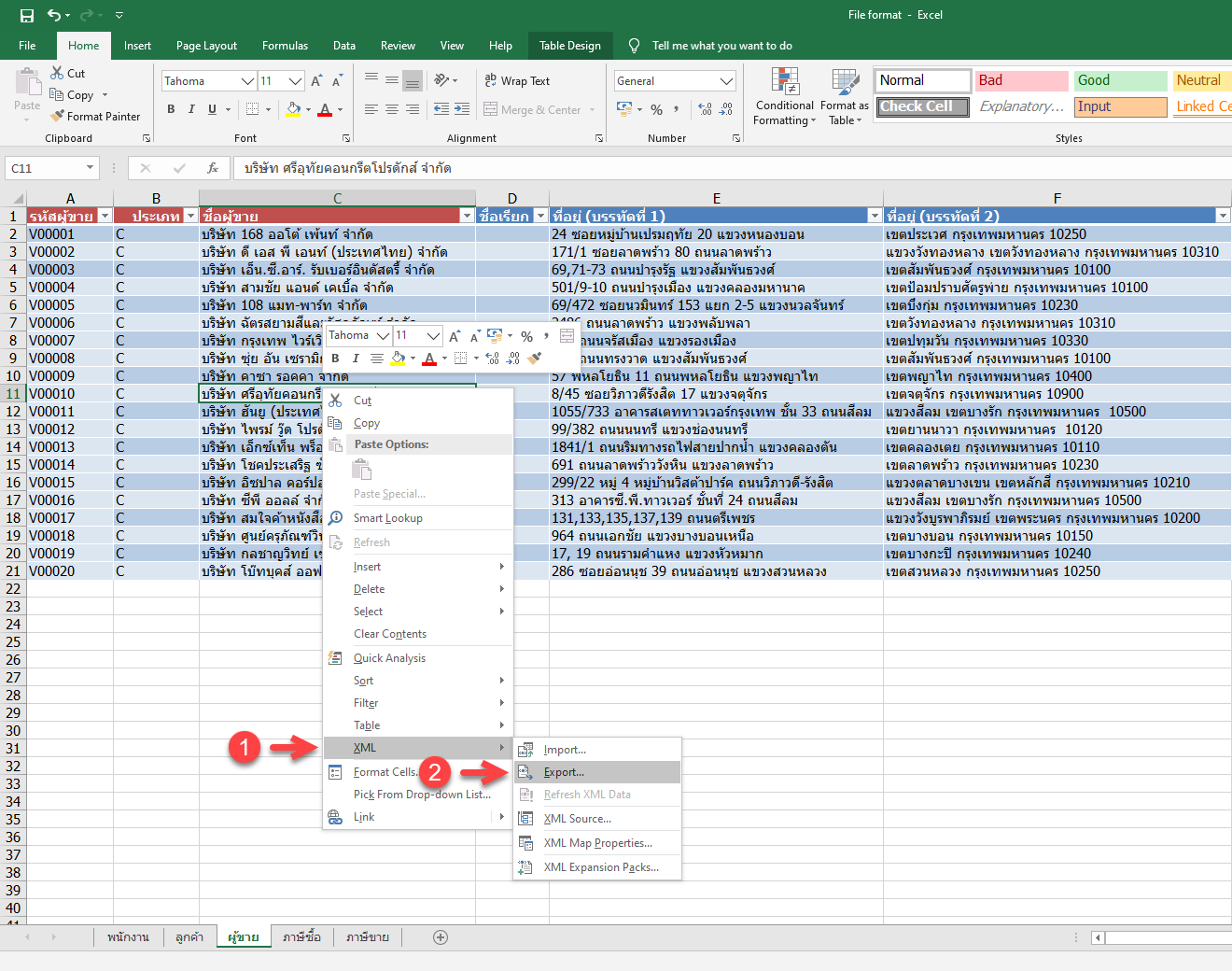Click Increase Indent icon
1232x971 pixels.
(x=462, y=109)
